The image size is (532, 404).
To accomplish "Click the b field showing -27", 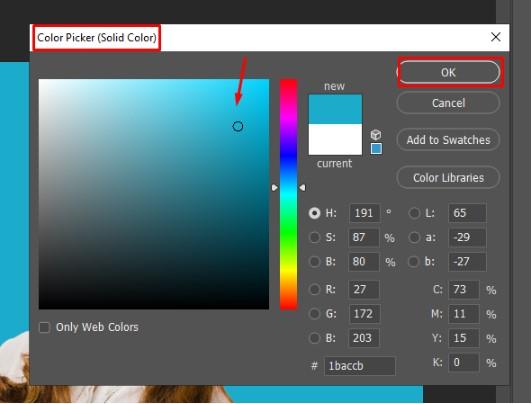I will [467, 262].
